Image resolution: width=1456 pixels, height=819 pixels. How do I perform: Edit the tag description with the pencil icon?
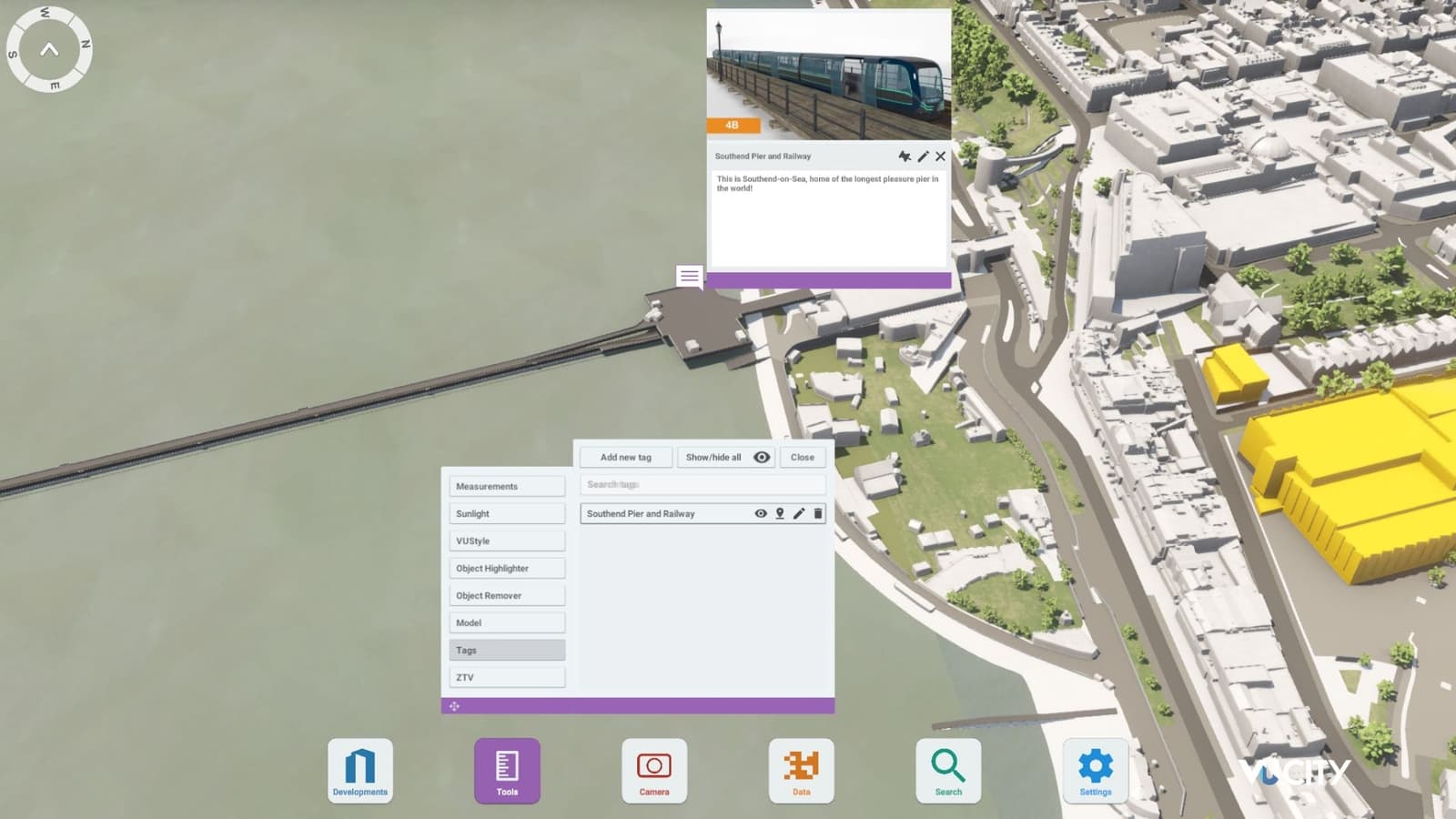(923, 157)
